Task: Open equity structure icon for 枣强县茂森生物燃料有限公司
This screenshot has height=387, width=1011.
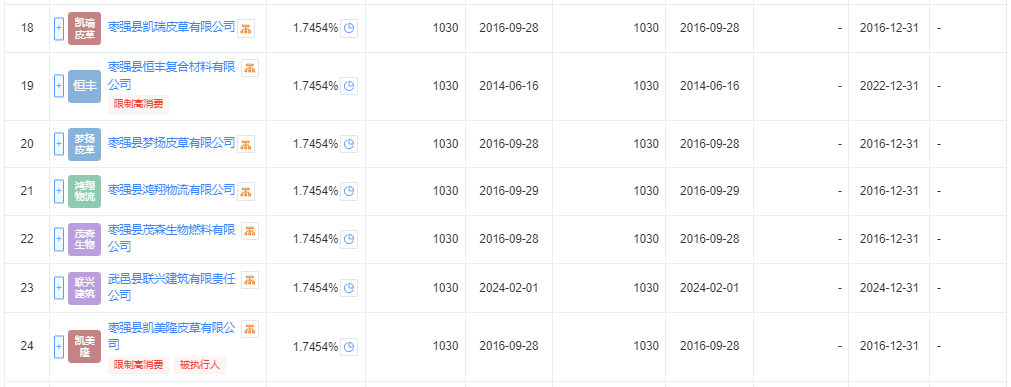Action: pos(250,230)
